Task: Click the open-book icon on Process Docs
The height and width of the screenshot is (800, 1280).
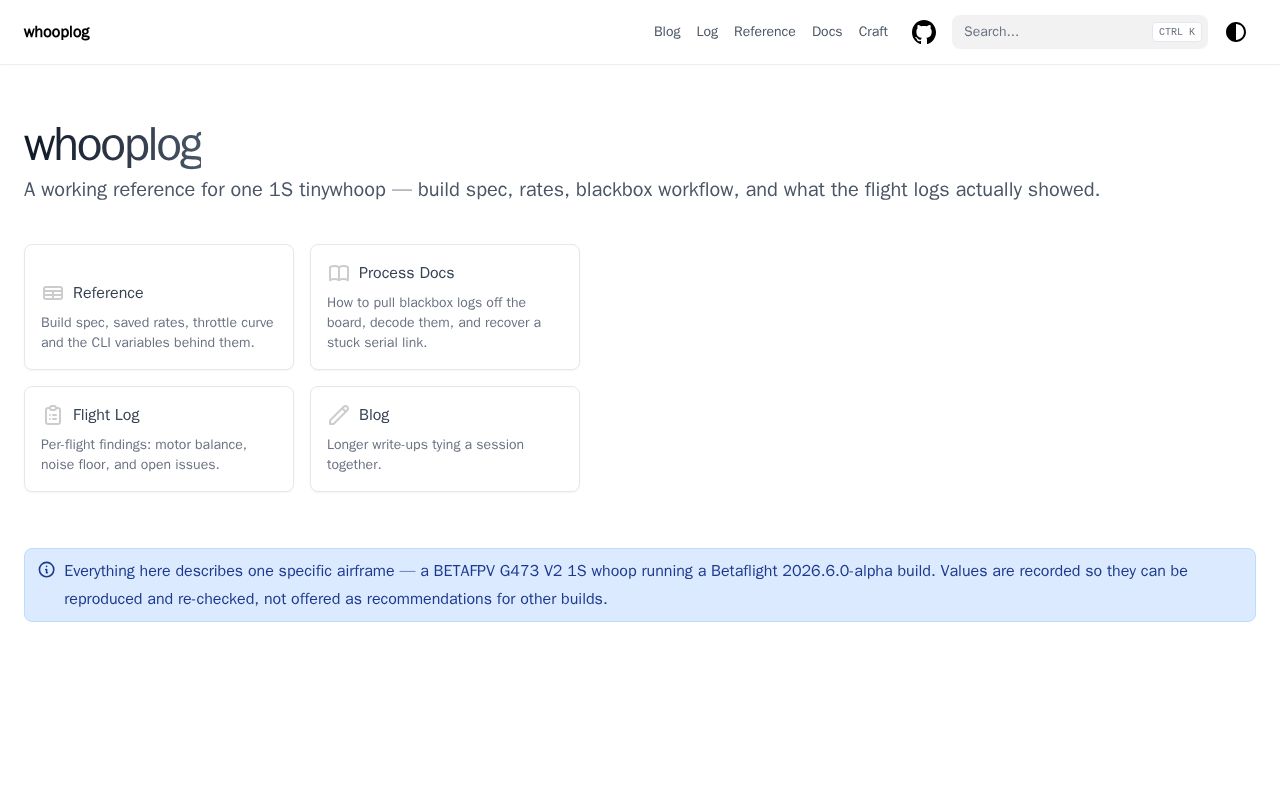Action: (x=339, y=273)
